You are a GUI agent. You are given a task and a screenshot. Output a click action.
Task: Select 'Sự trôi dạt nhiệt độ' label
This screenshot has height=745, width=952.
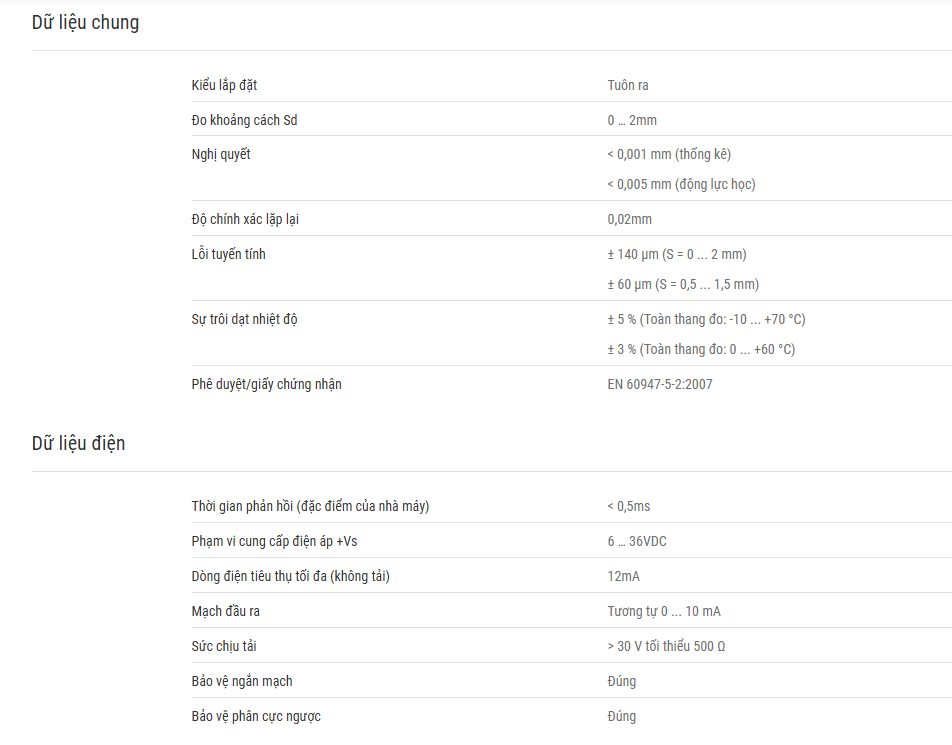coord(244,319)
